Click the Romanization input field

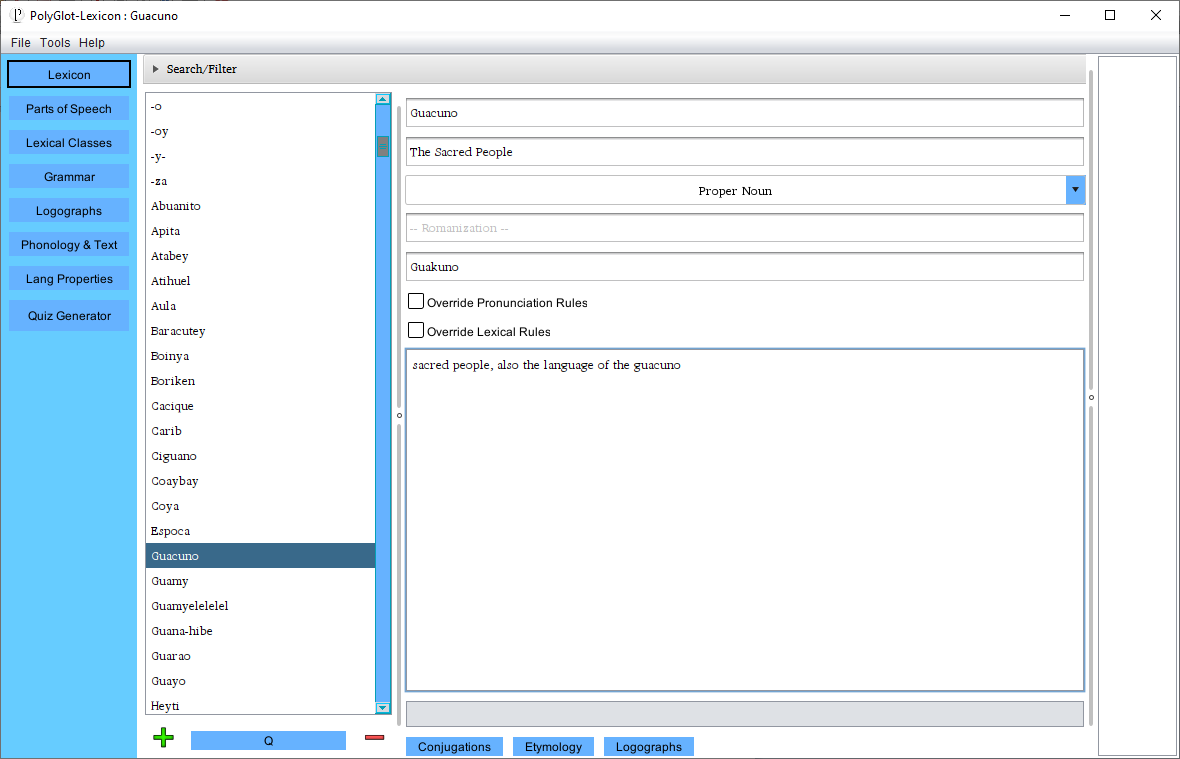coord(744,228)
